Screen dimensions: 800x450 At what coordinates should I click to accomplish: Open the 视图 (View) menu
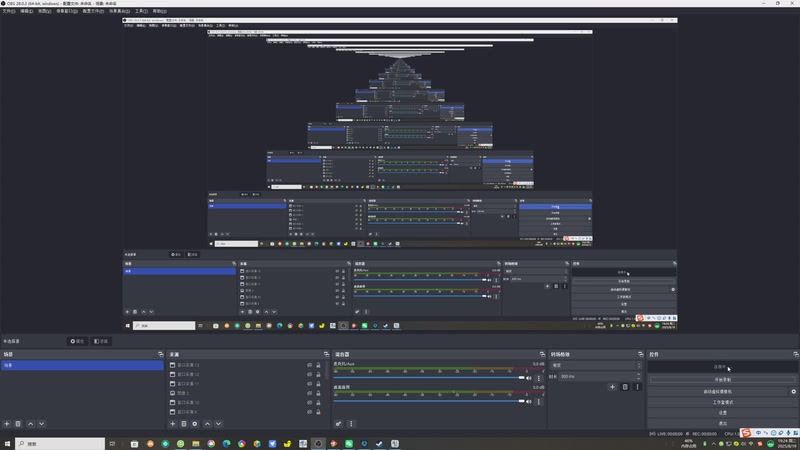(x=44, y=11)
